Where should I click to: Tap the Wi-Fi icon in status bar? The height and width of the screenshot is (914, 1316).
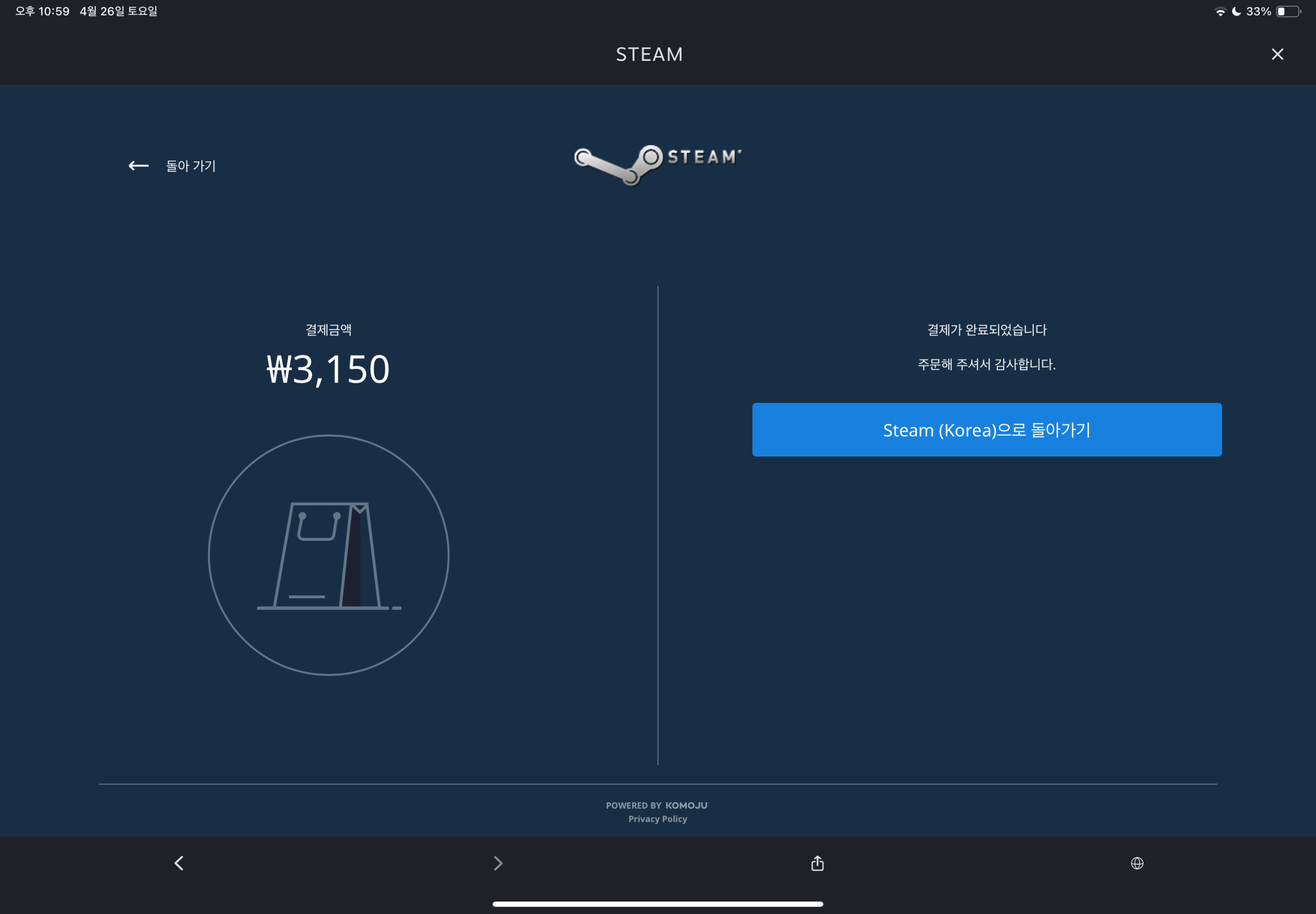pyautogui.click(x=1220, y=12)
